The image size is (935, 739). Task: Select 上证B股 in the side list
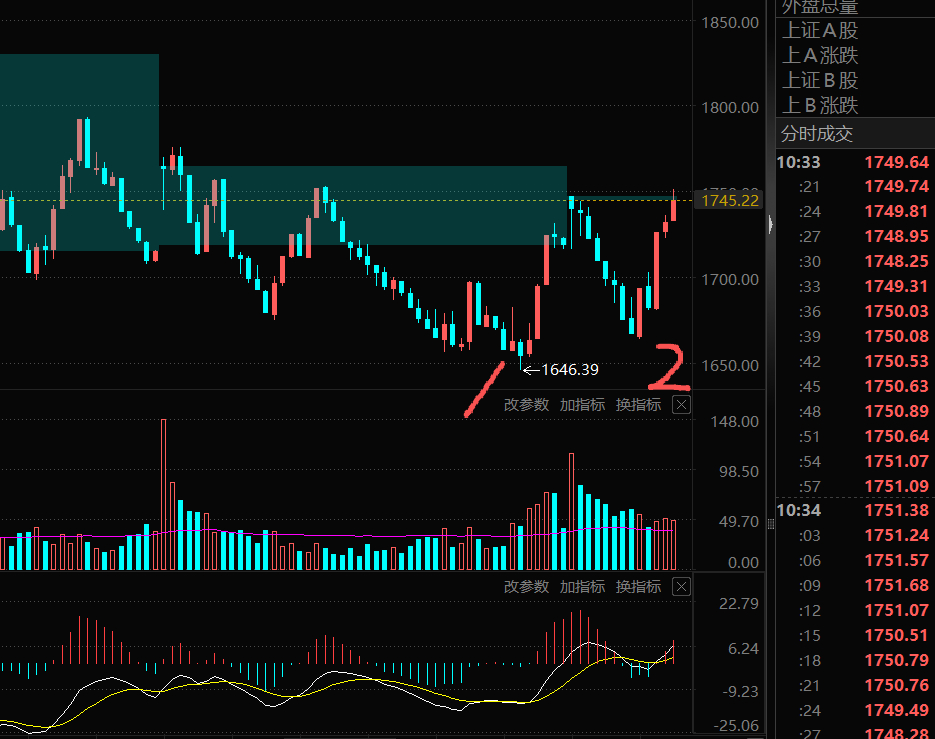(x=820, y=81)
